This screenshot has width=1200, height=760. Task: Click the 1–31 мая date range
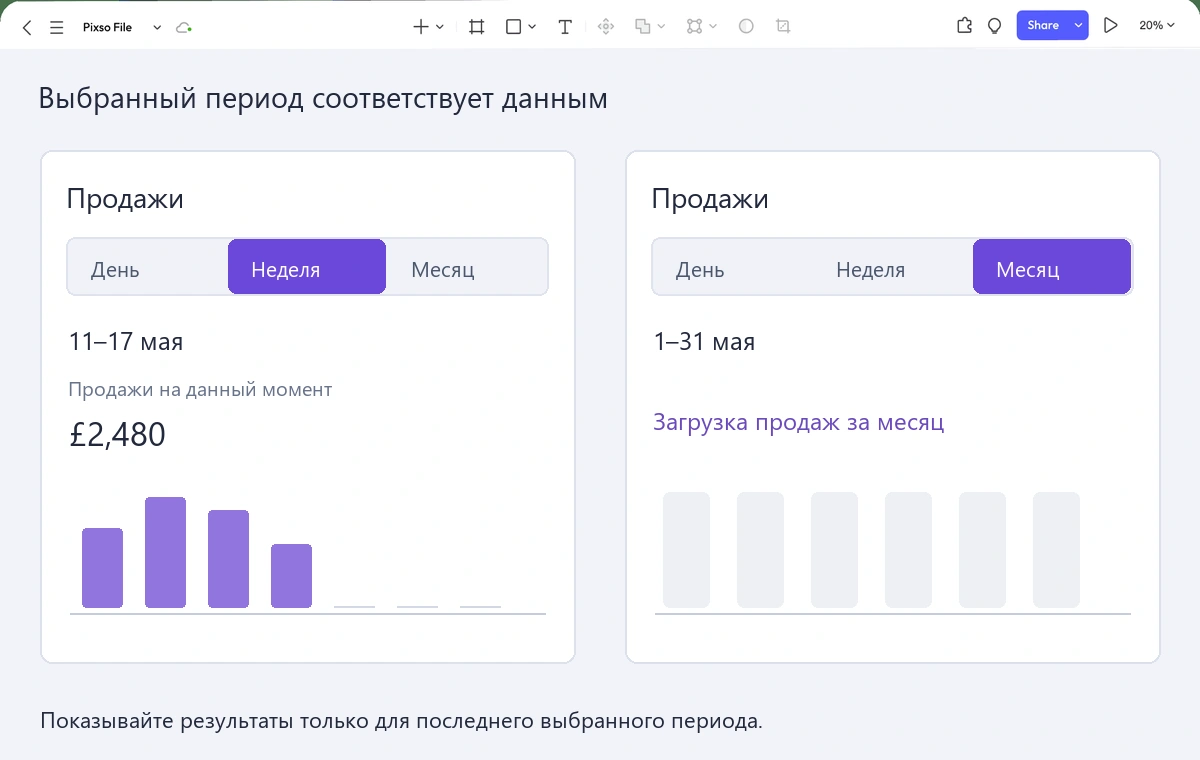coord(704,342)
